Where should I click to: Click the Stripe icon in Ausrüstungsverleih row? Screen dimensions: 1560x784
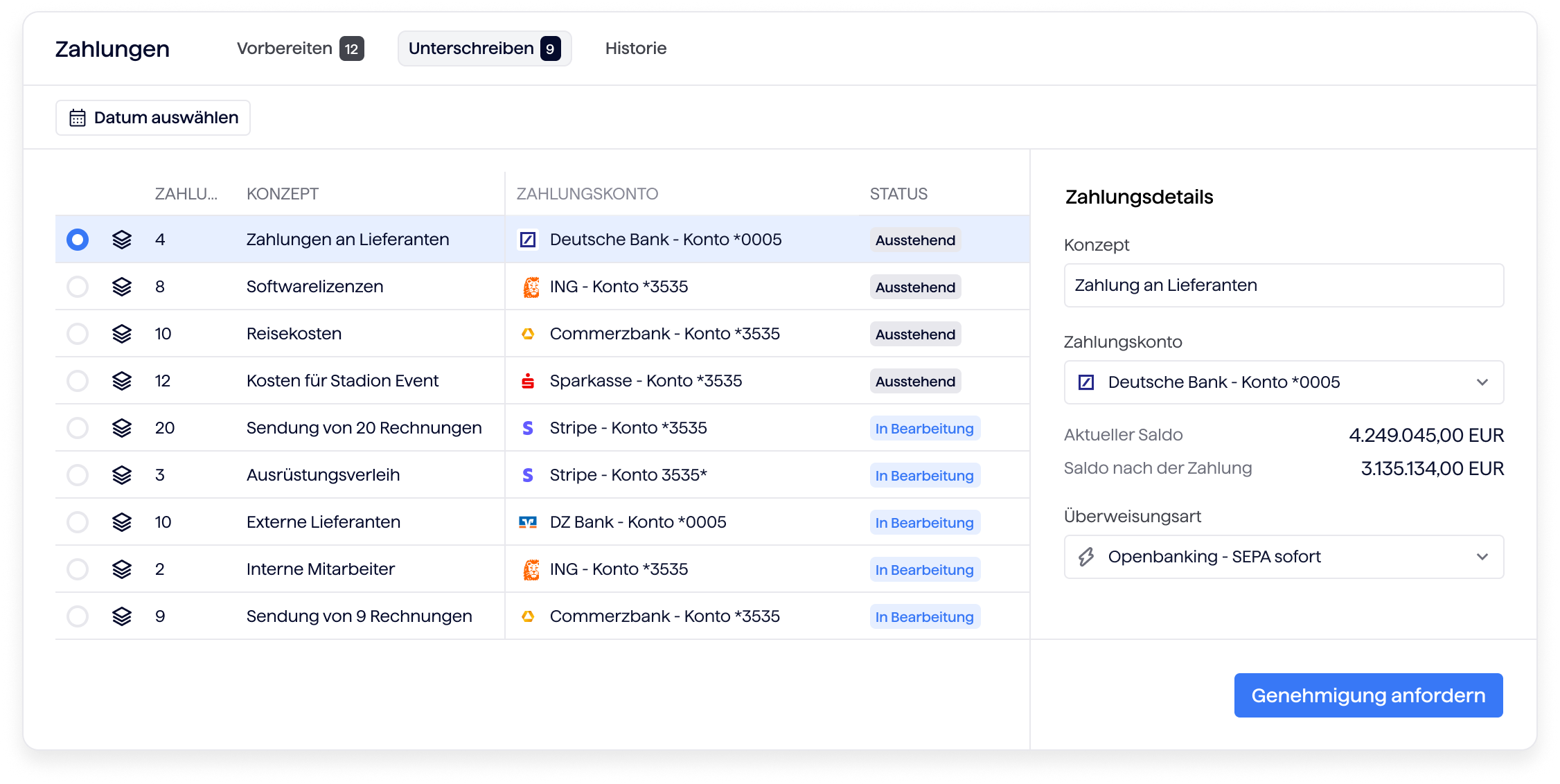(528, 475)
